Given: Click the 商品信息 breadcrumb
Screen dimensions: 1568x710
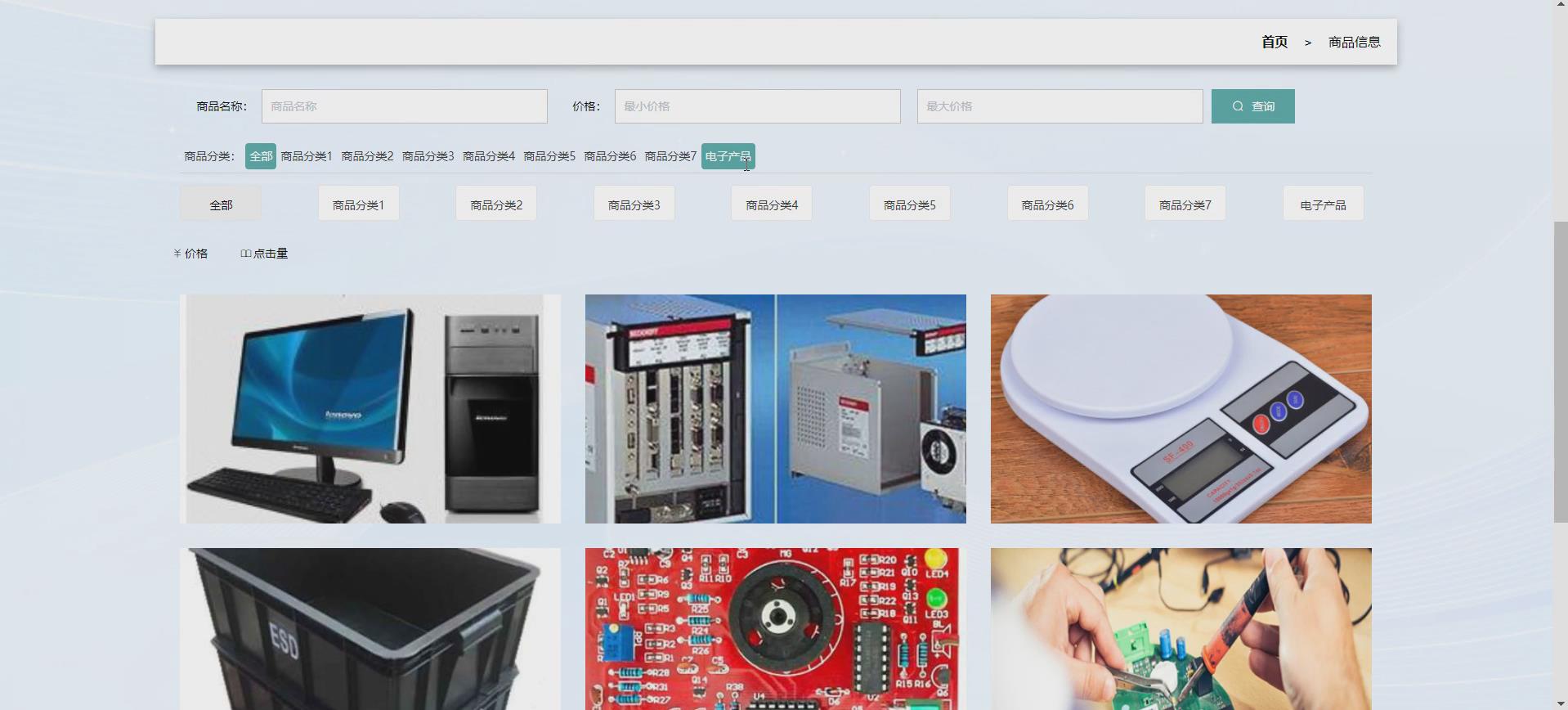Looking at the screenshot, I should [1355, 42].
